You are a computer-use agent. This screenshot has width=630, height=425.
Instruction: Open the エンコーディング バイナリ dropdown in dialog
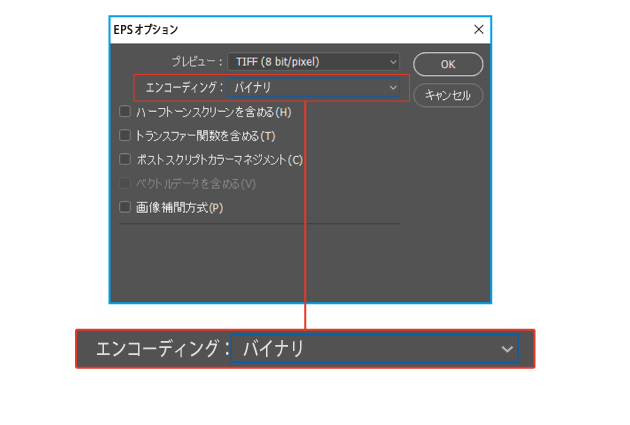click(313, 88)
